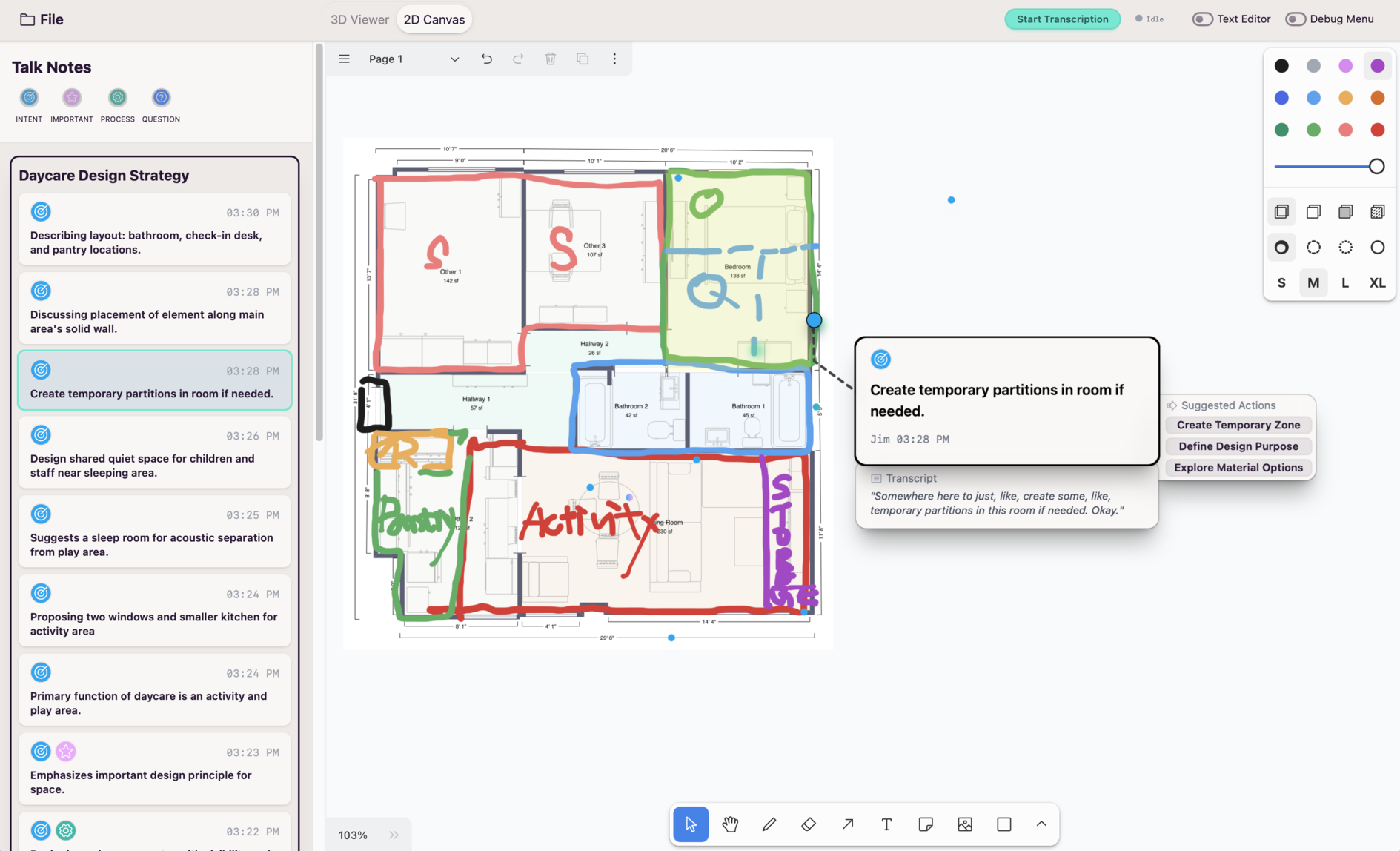Select the first fill style option
Screen dimensions: 1400x851
point(1281,212)
